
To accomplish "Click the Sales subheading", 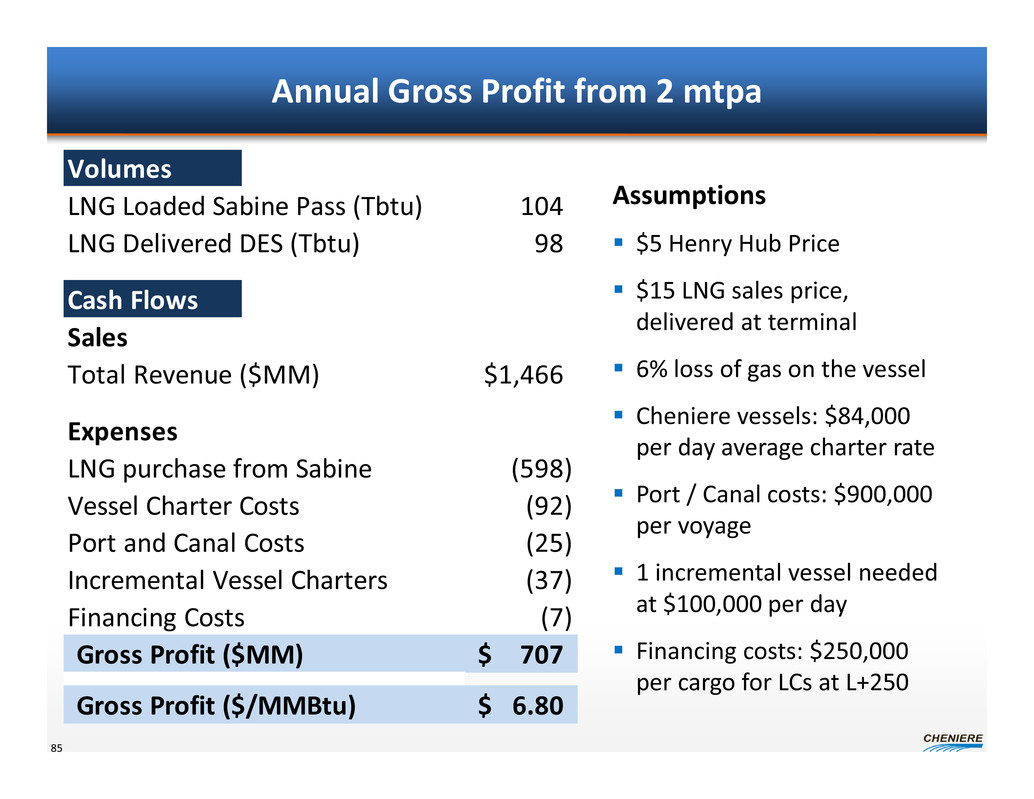I will pyautogui.click(x=97, y=338).
